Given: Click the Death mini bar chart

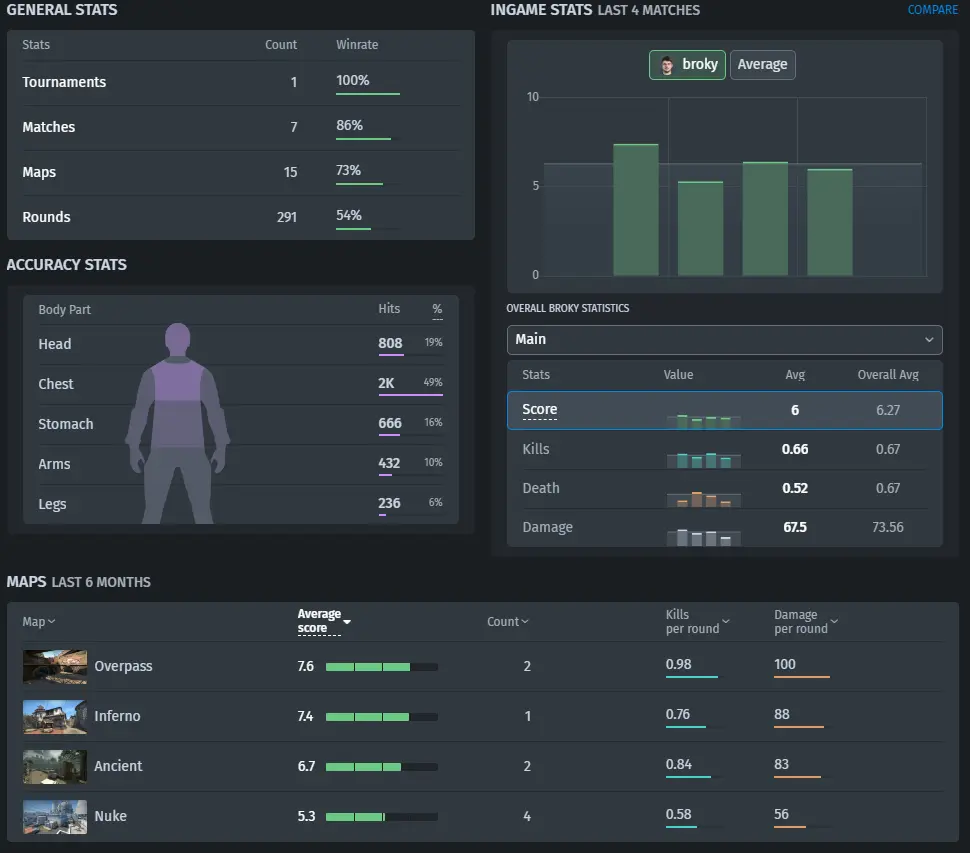Looking at the screenshot, I should (x=704, y=499).
